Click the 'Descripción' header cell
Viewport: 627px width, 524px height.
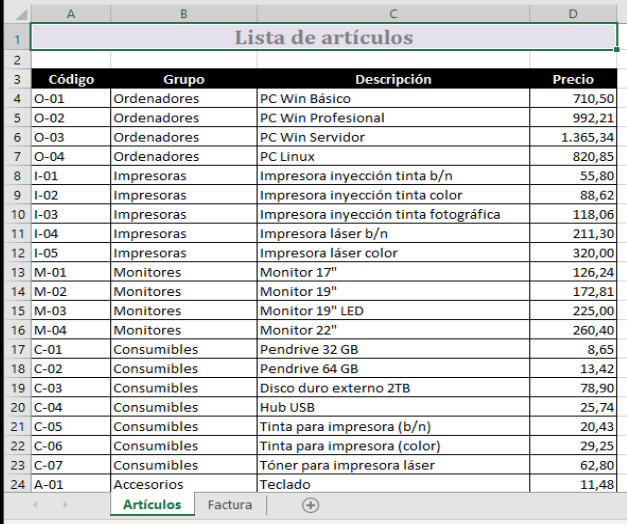click(393, 79)
